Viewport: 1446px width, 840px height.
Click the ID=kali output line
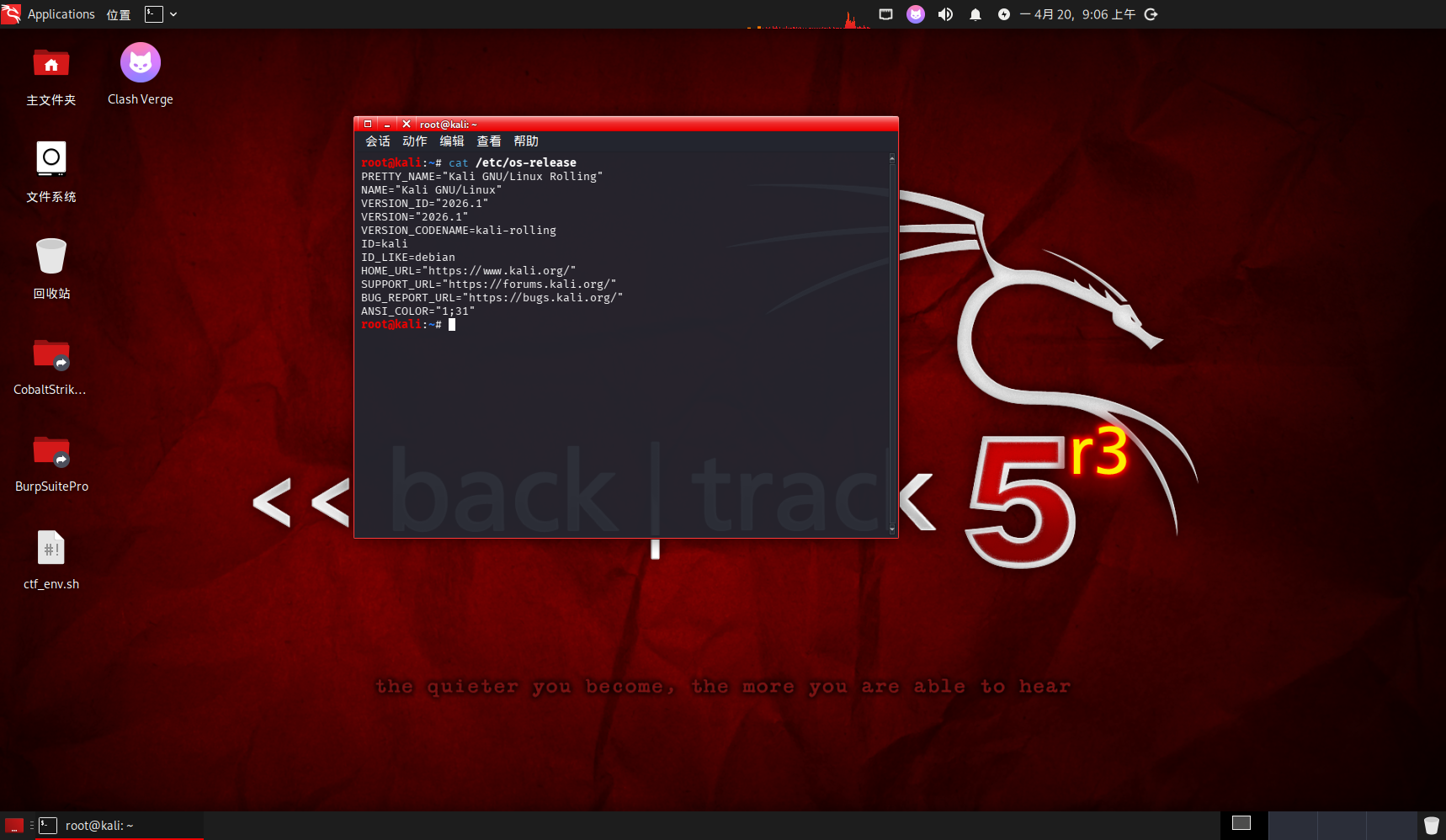click(385, 244)
